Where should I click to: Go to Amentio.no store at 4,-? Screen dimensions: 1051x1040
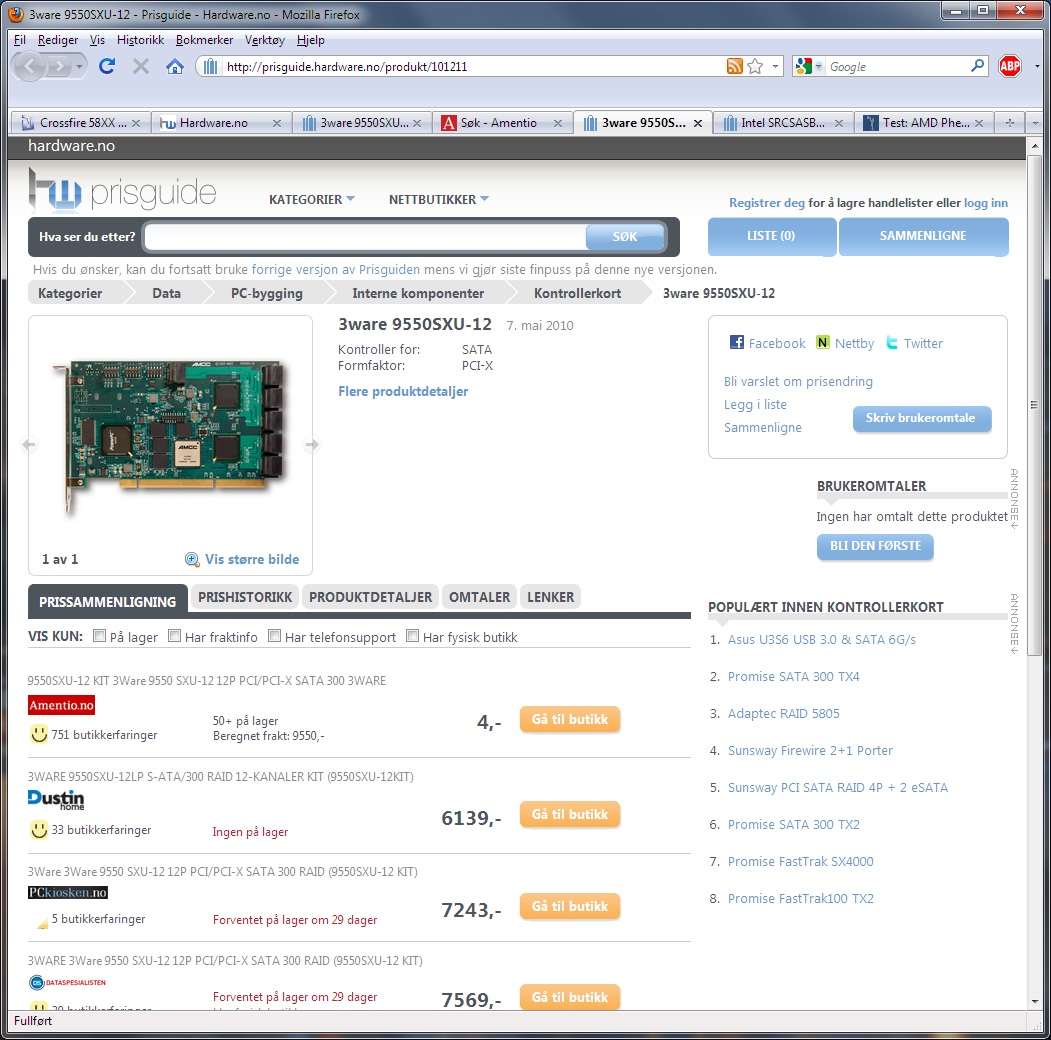pos(570,720)
